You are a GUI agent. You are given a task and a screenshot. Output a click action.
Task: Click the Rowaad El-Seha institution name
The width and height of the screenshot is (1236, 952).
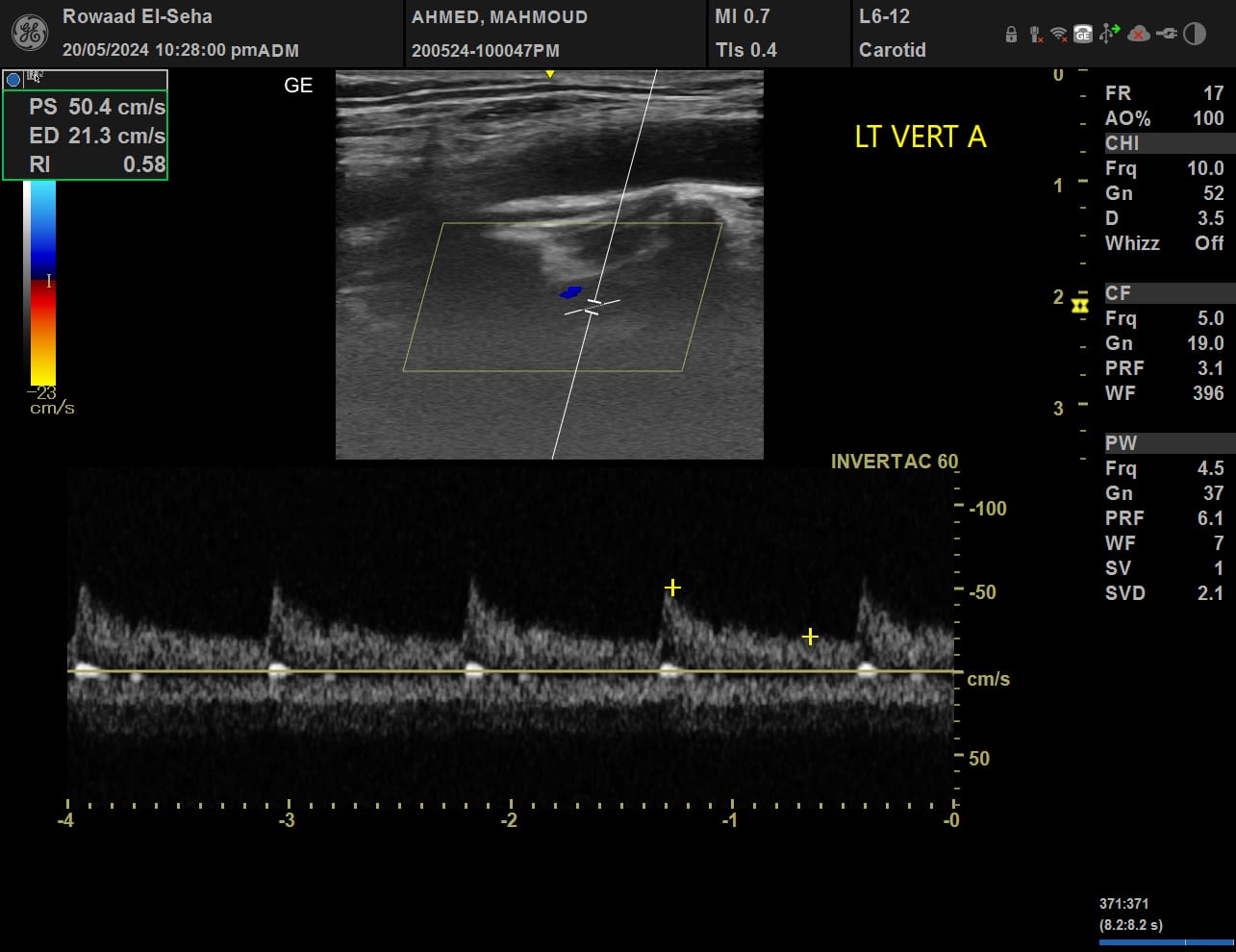[x=138, y=16]
